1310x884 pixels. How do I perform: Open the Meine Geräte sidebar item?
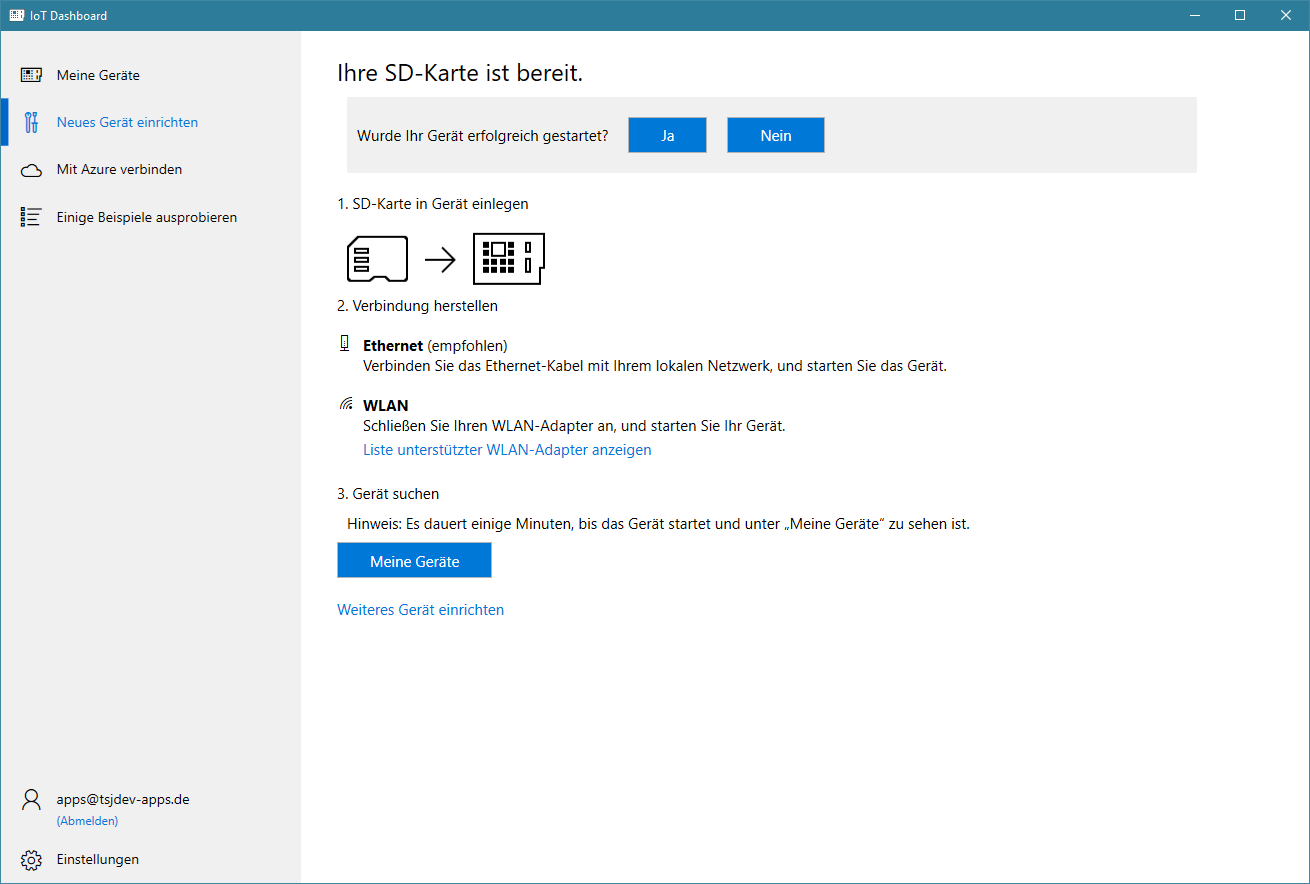pyautogui.click(x=98, y=75)
